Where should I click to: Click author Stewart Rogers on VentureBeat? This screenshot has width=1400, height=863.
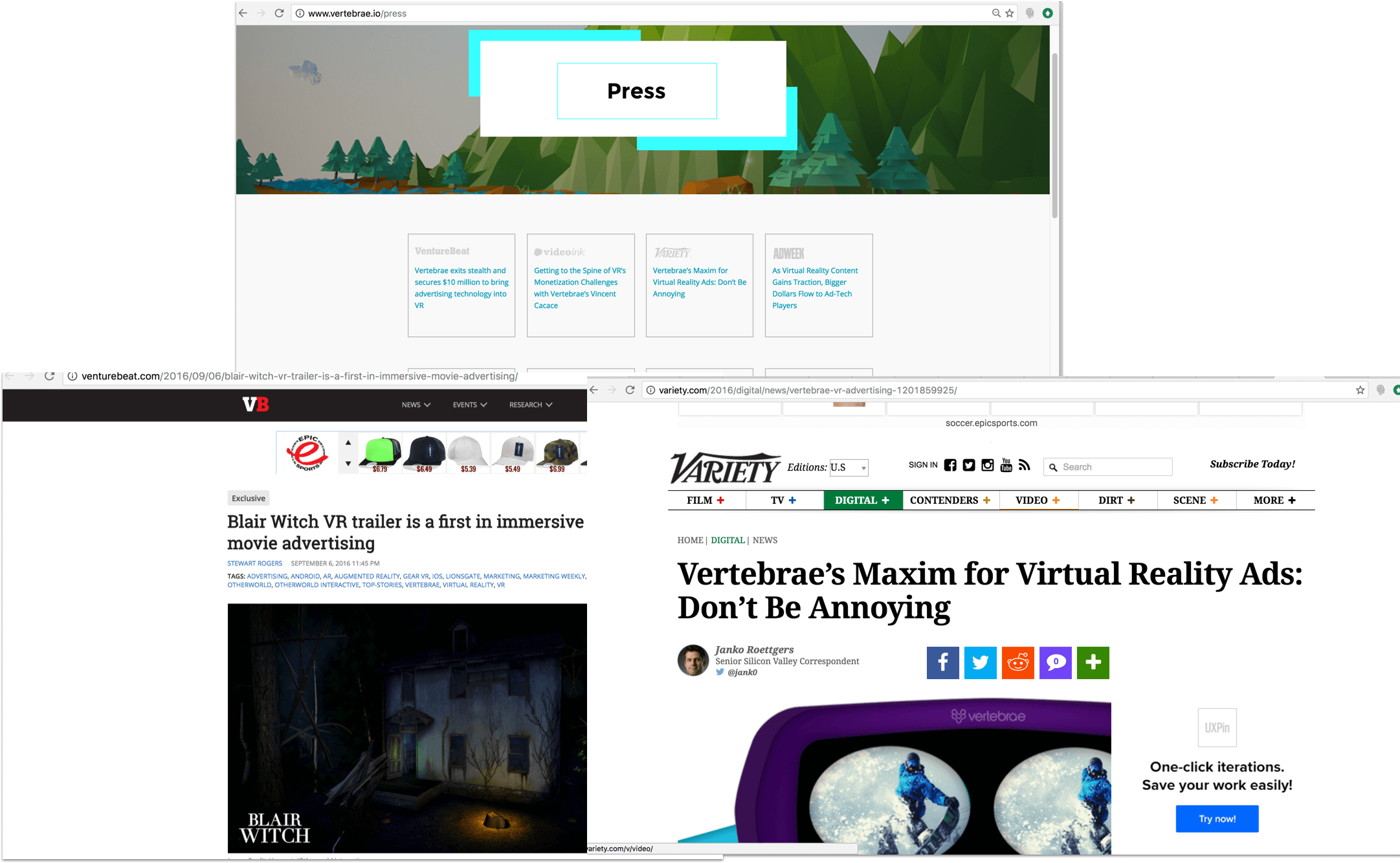254,563
